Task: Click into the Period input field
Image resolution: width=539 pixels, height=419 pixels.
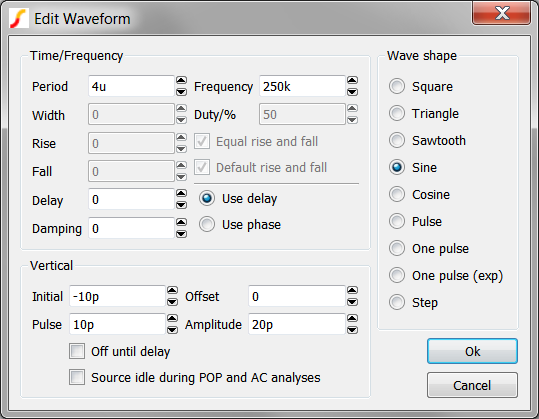Action: tap(131, 86)
